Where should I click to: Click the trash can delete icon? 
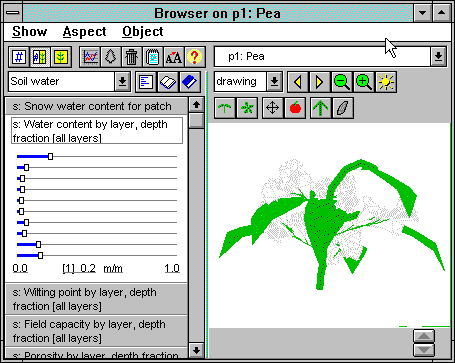[132, 57]
